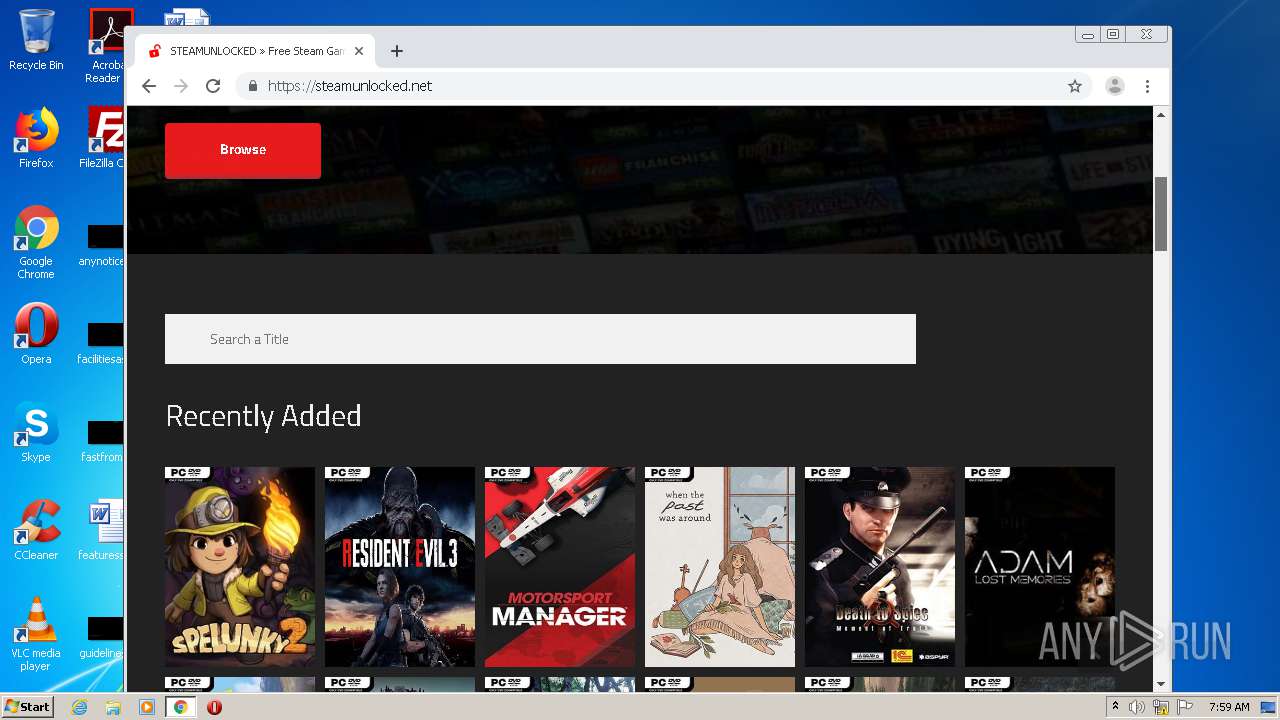
Task: Open the Recycle Bin desktop icon
Action: pos(36,40)
